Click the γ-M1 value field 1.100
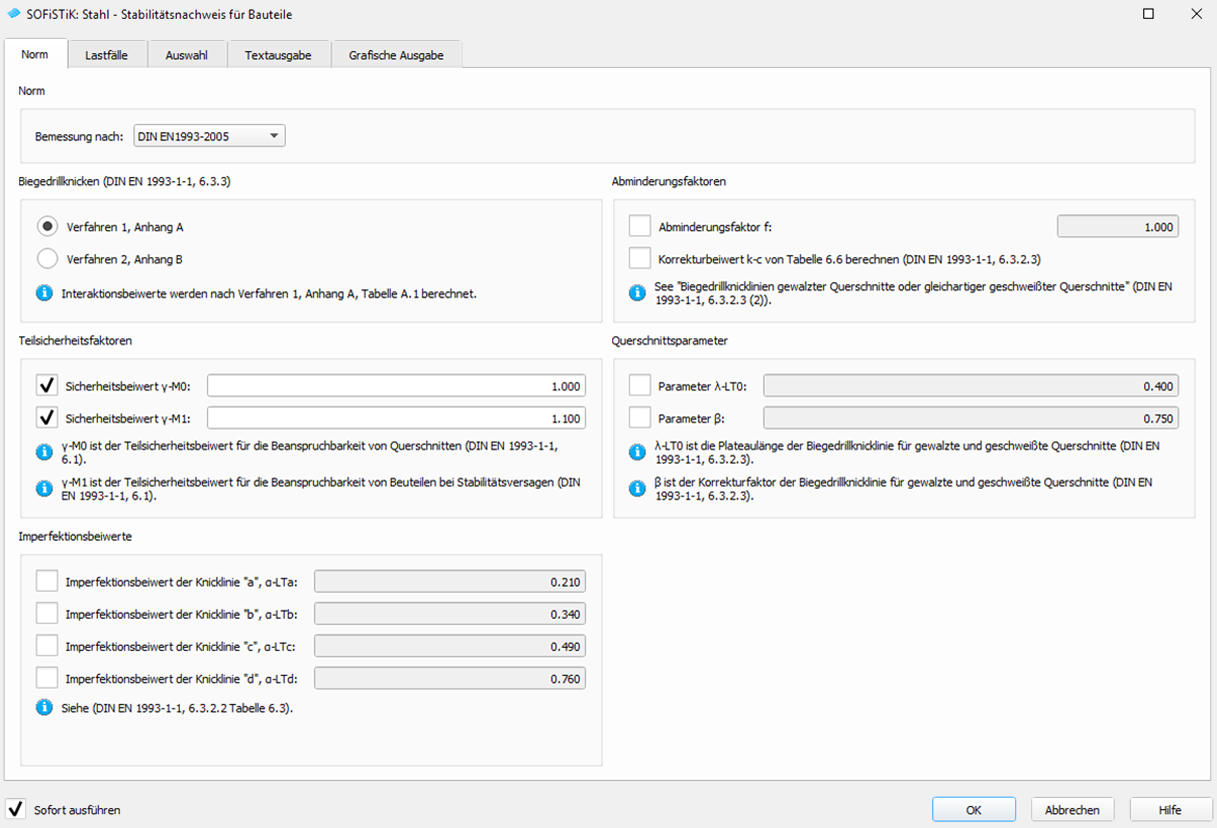Image resolution: width=1217 pixels, height=828 pixels. click(x=396, y=418)
